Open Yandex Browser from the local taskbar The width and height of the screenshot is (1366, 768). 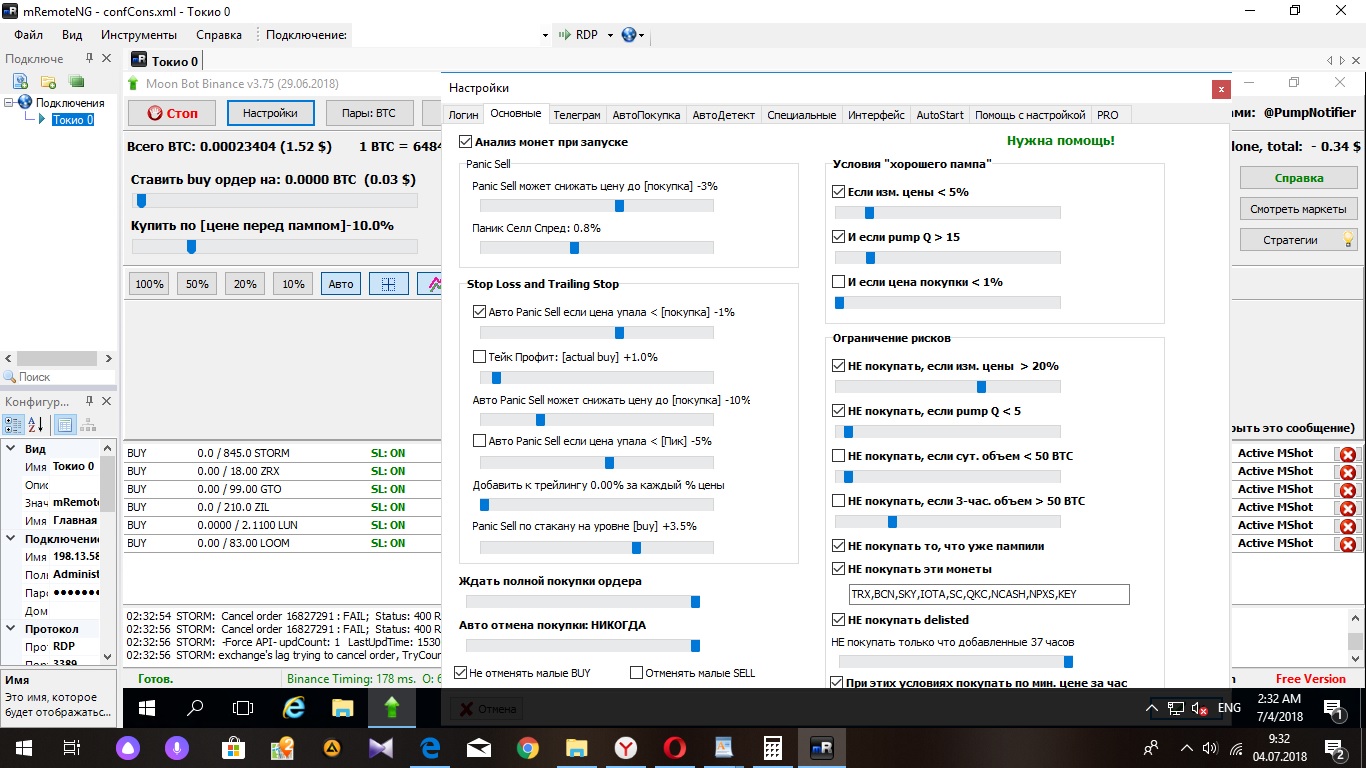tap(626, 748)
